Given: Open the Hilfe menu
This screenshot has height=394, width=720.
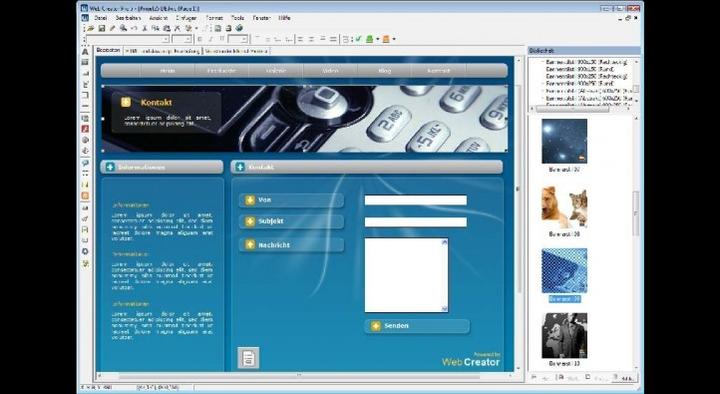Looking at the screenshot, I should coord(284,18).
